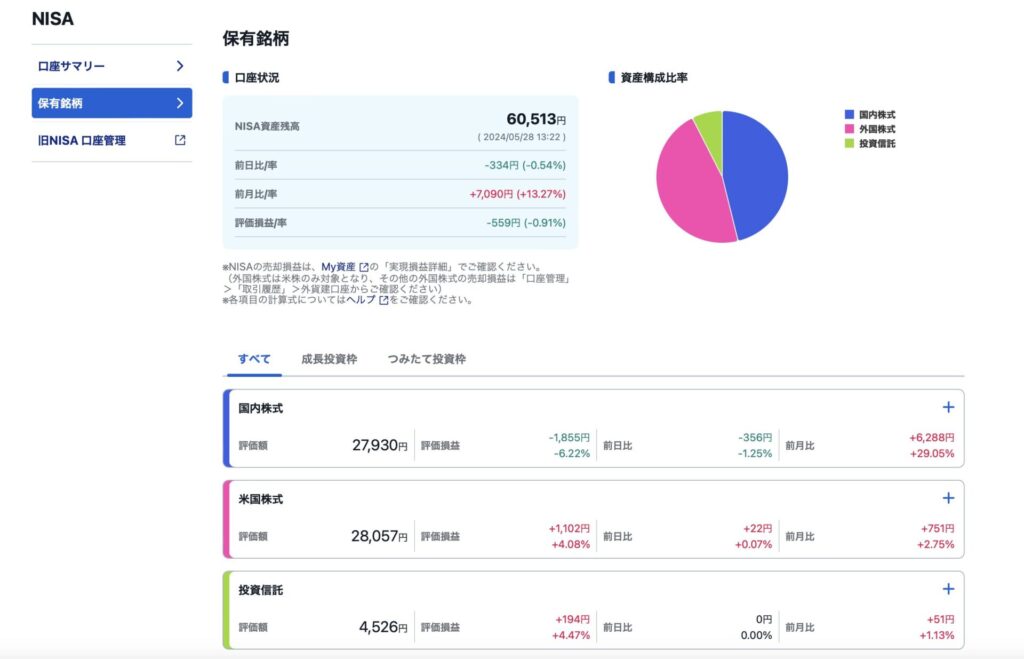Click the chevron next to 口座サマリー
Viewport: 1024px width, 659px height.
pos(180,66)
